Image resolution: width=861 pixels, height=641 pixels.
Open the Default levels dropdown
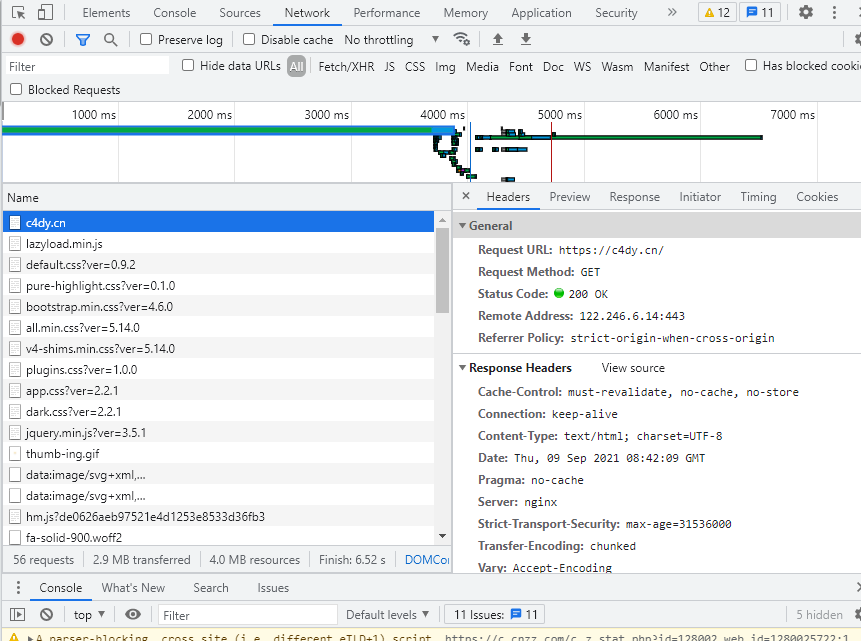[x=387, y=615]
